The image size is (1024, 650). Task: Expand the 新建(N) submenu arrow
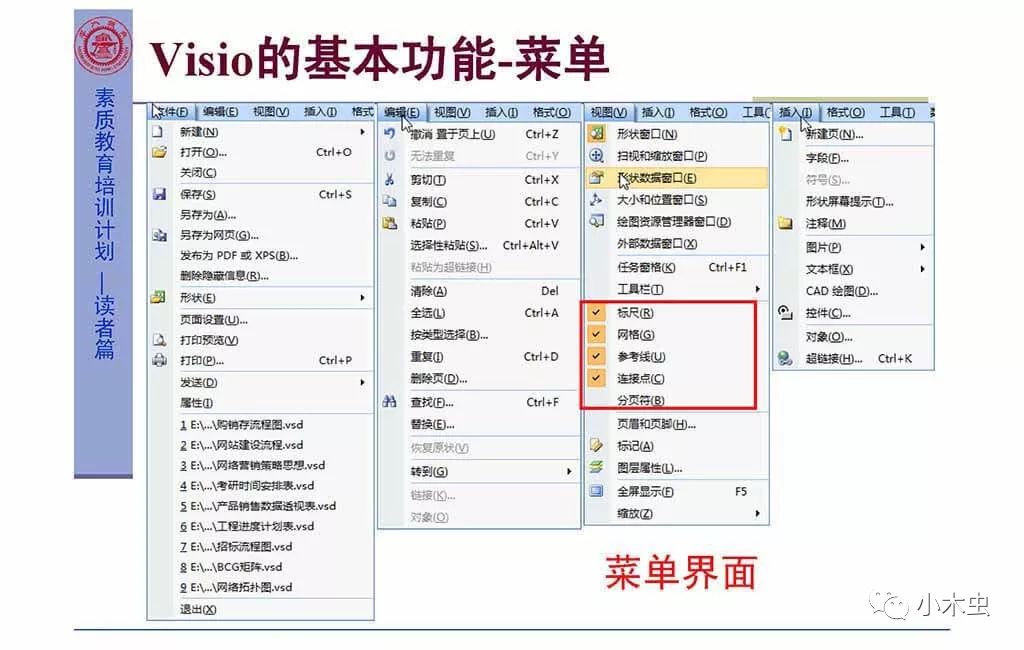[x=362, y=131]
